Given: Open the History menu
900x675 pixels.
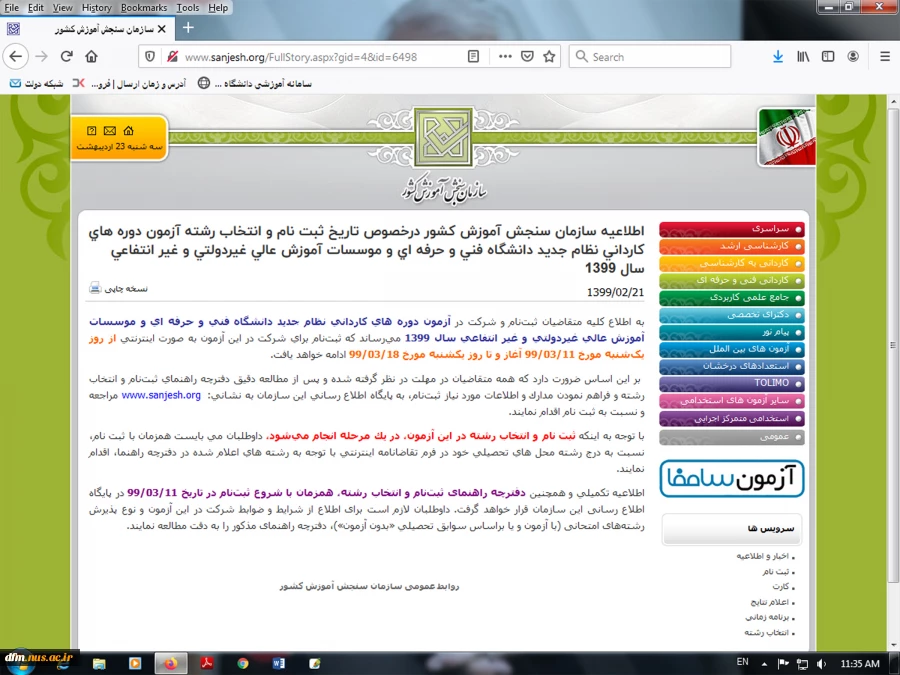Looking at the screenshot, I should [96, 7].
